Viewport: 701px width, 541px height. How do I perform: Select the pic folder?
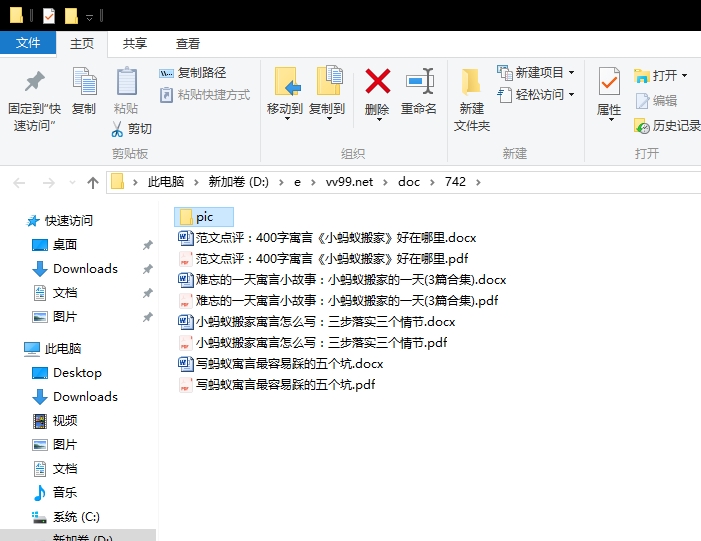[204, 217]
